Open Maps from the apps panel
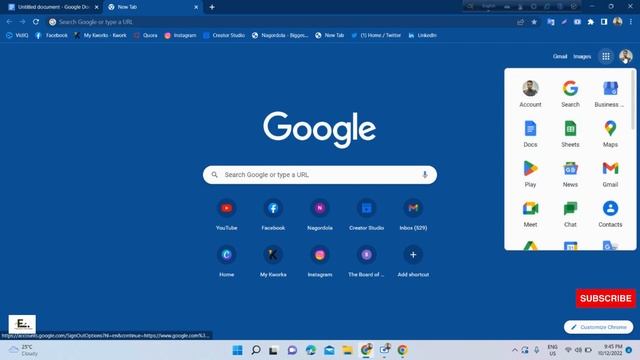 click(x=610, y=134)
